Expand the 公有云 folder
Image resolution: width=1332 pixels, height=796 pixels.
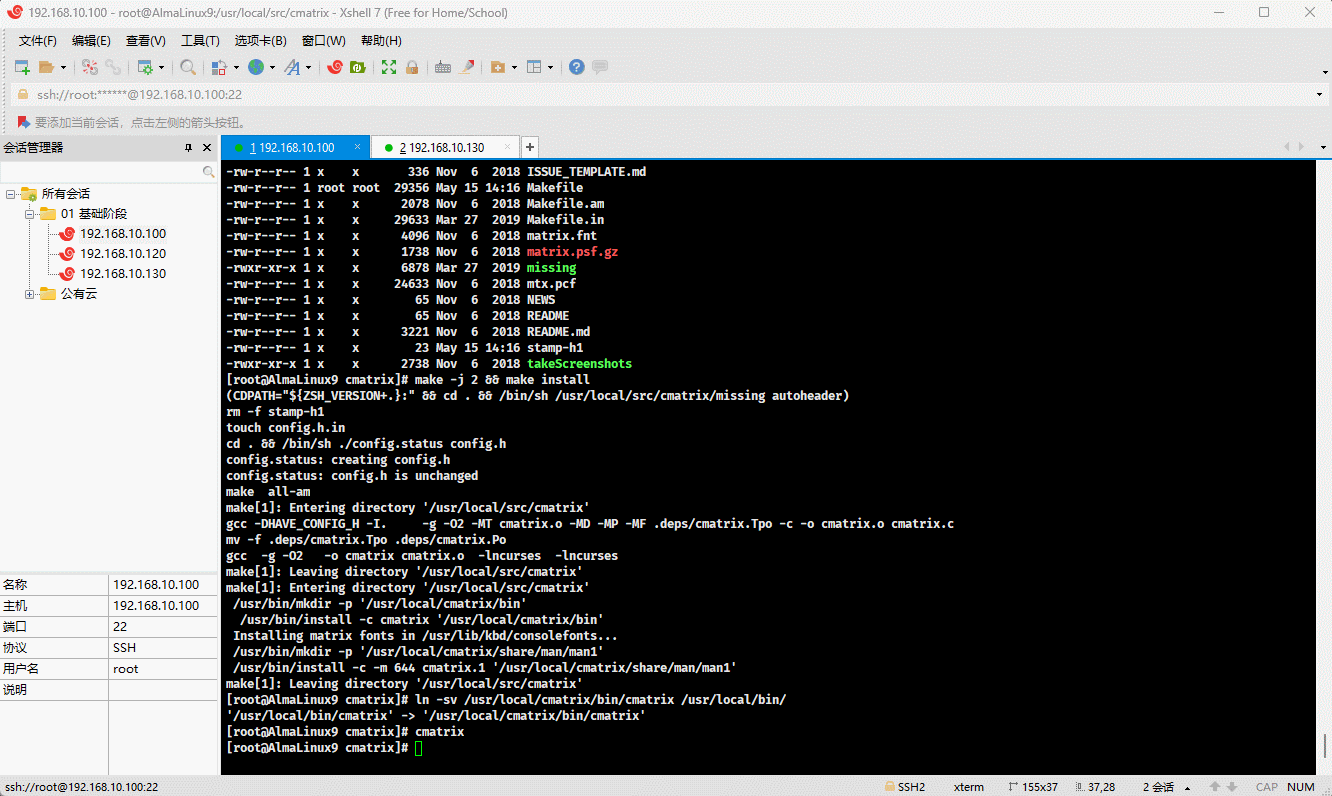(x=30, y=294)
